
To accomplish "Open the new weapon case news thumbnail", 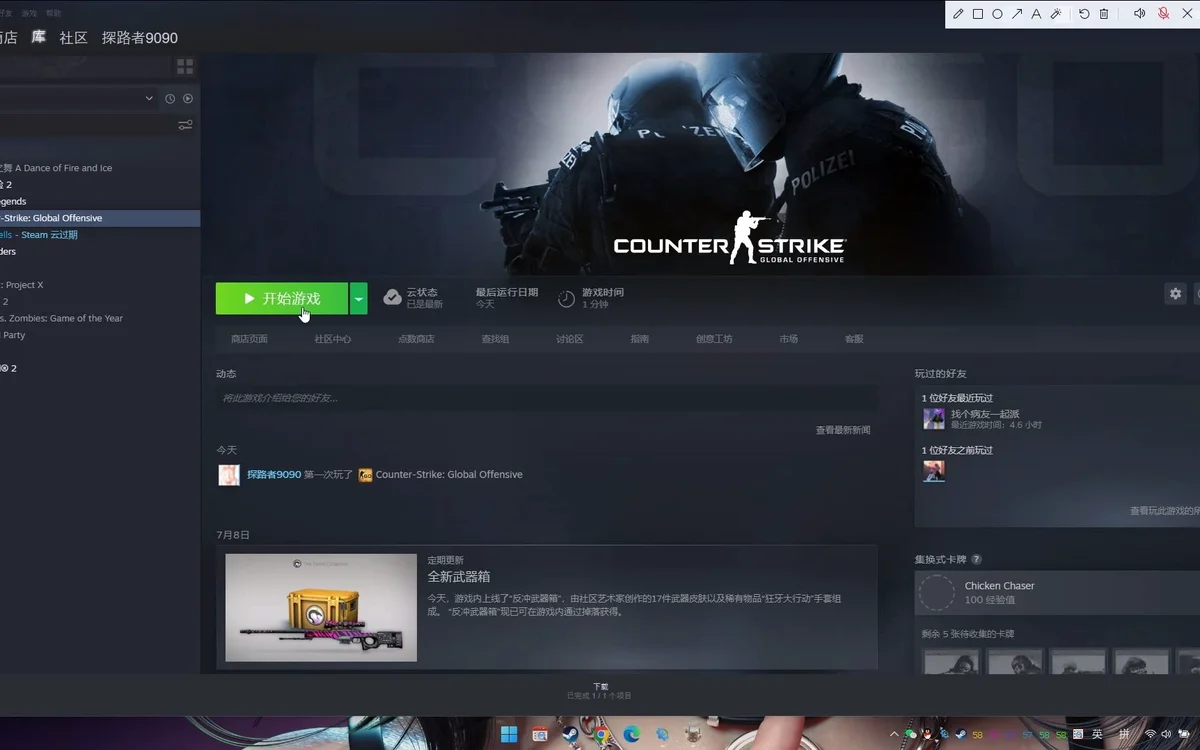I will 321,607.
